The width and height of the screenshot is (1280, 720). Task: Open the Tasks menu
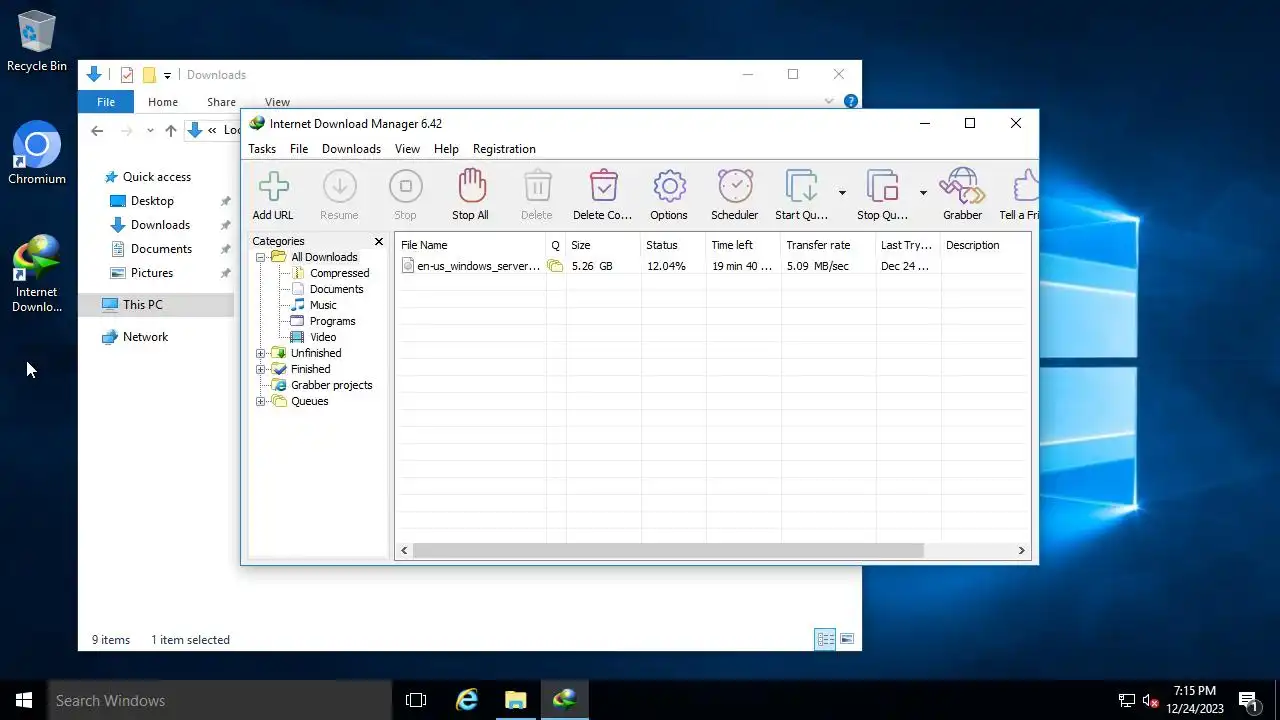click(x=262, y=149)
